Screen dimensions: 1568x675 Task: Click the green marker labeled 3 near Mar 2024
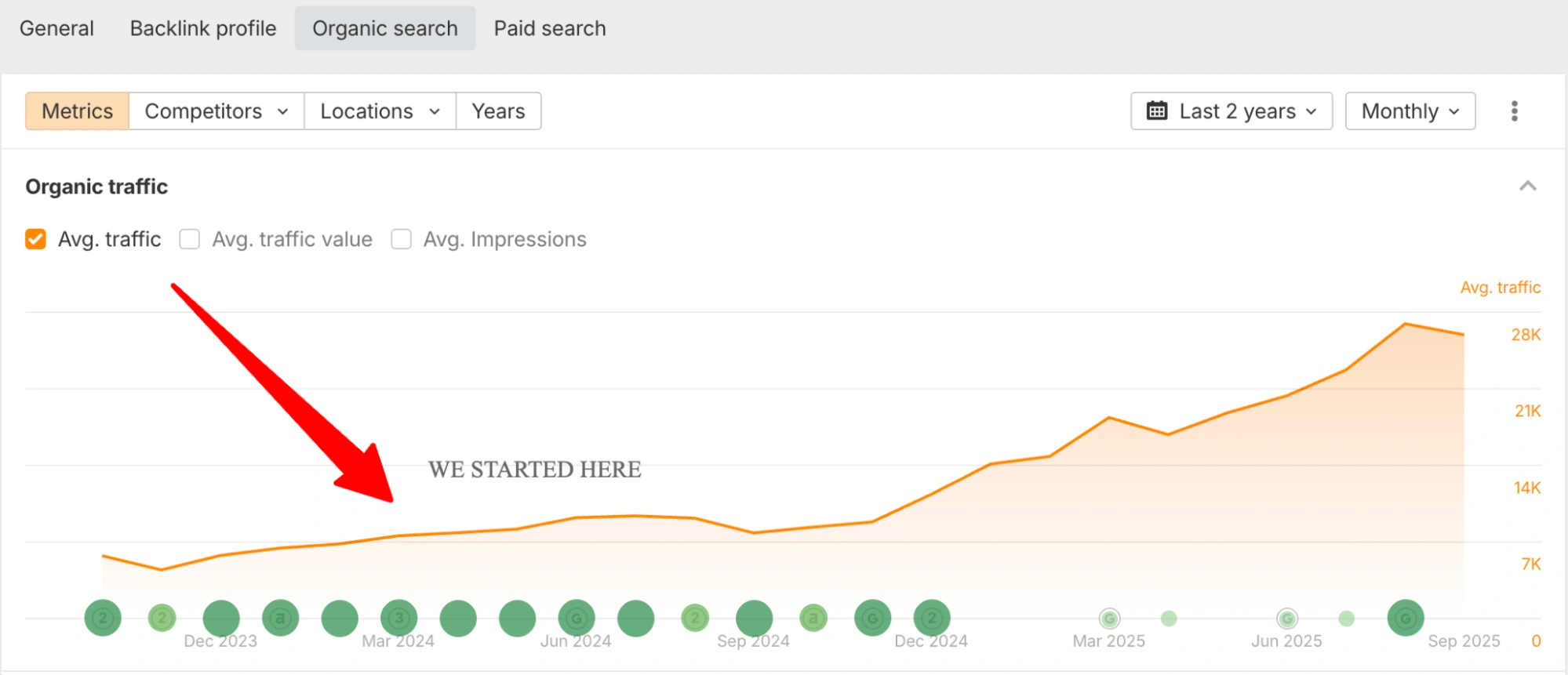click(398, 619)
